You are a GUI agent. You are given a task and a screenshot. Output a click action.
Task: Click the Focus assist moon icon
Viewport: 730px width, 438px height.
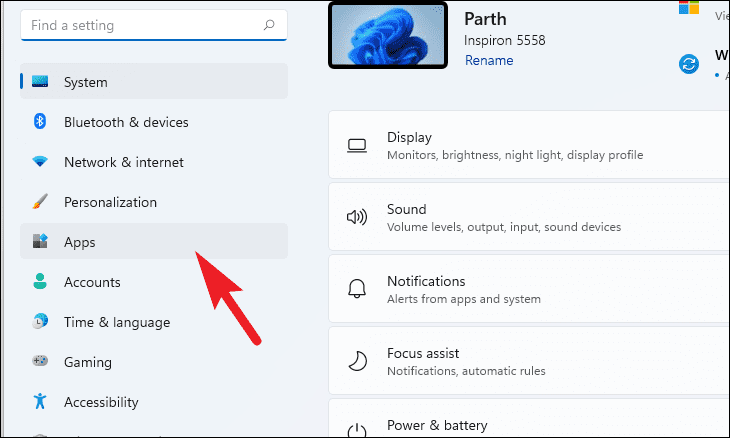tap(357, 361)
